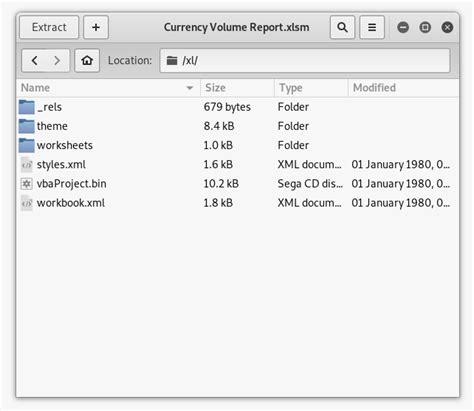Select the vbaProject.bin file icon
This screenshot has height=411, width=474.
coord(27,184)
